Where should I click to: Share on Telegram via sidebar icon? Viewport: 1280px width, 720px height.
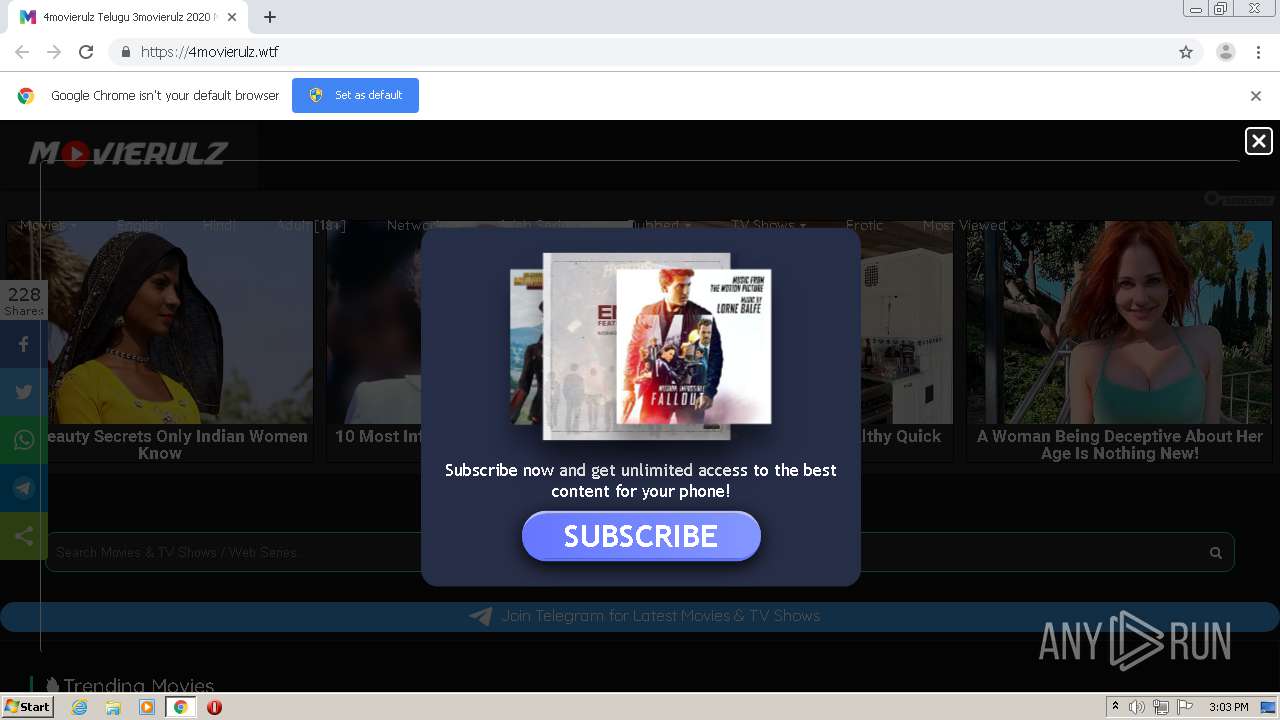click(24, 488)
